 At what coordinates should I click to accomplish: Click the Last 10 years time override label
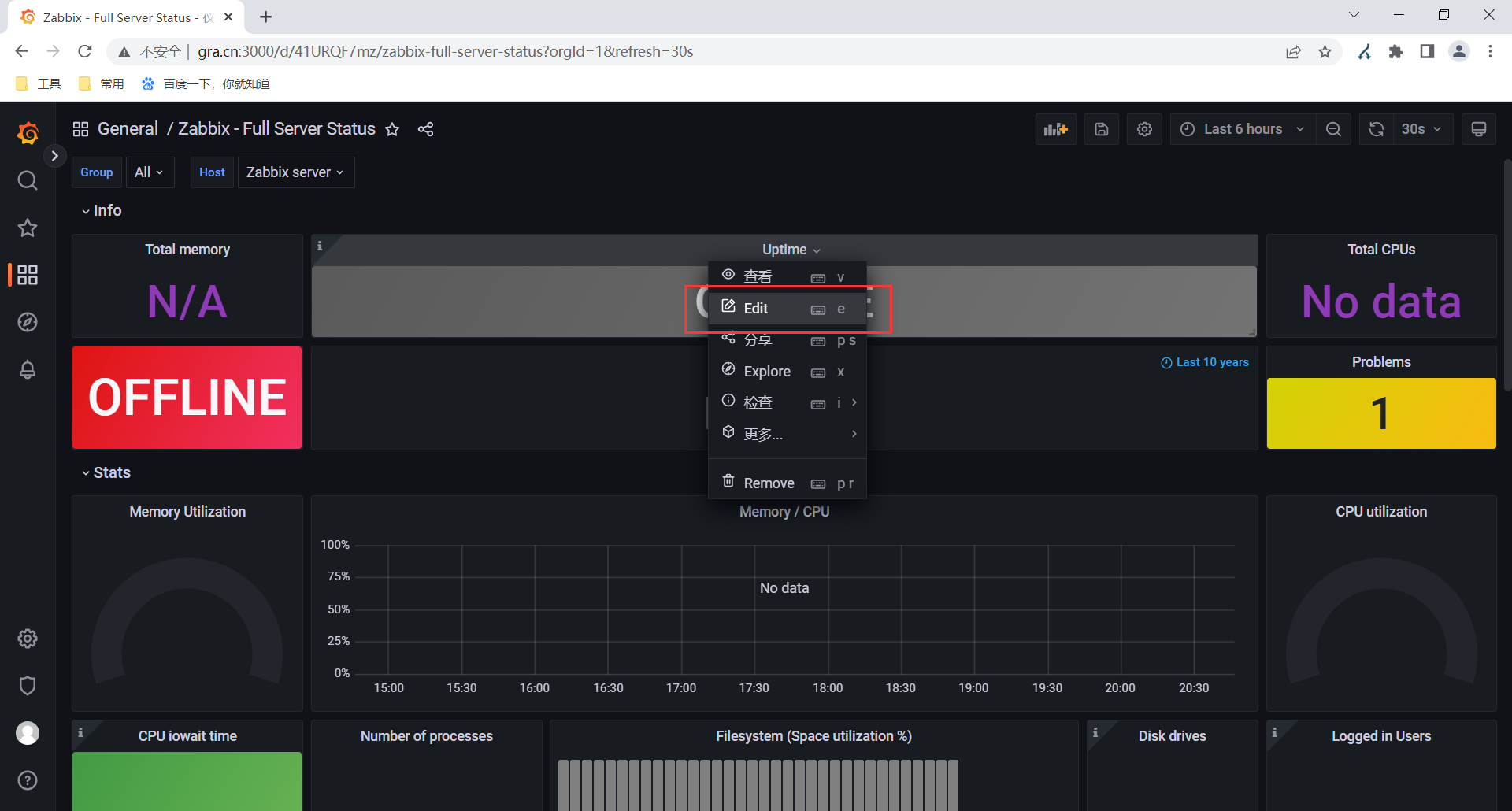pyautogui.click(x=1205, y=362)
